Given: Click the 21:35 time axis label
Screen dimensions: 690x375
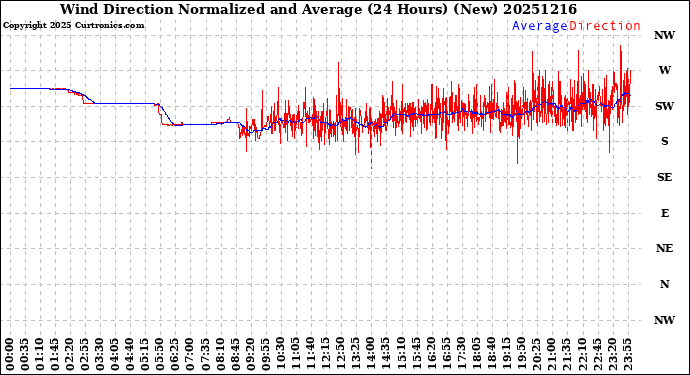Looking at the screenshot, I should click(x=566, y=355).
